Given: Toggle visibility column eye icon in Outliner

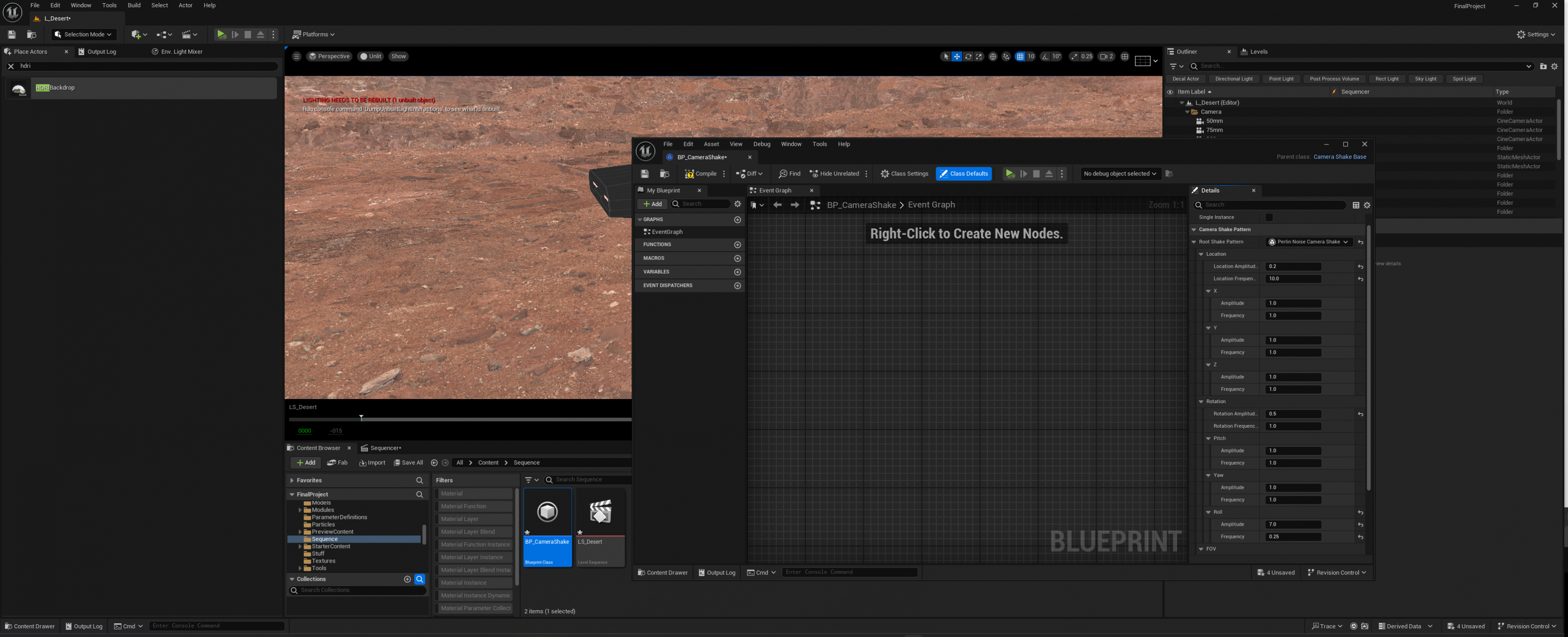Looking at the screenshot, I should click(x=1170, y=92).
